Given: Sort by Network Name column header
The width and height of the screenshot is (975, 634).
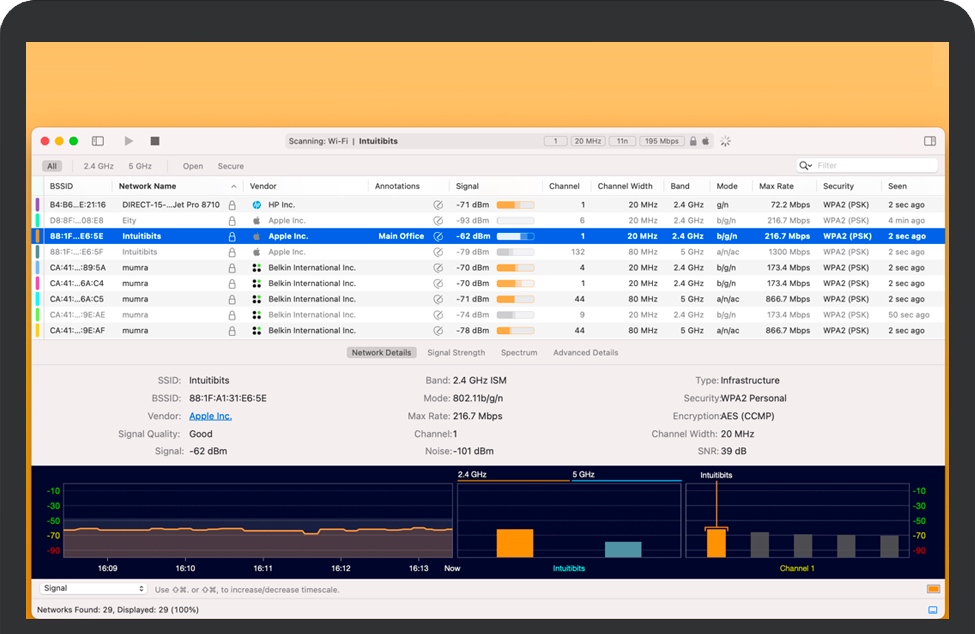Looking at the screenshot, I should (x=148, y=186).
